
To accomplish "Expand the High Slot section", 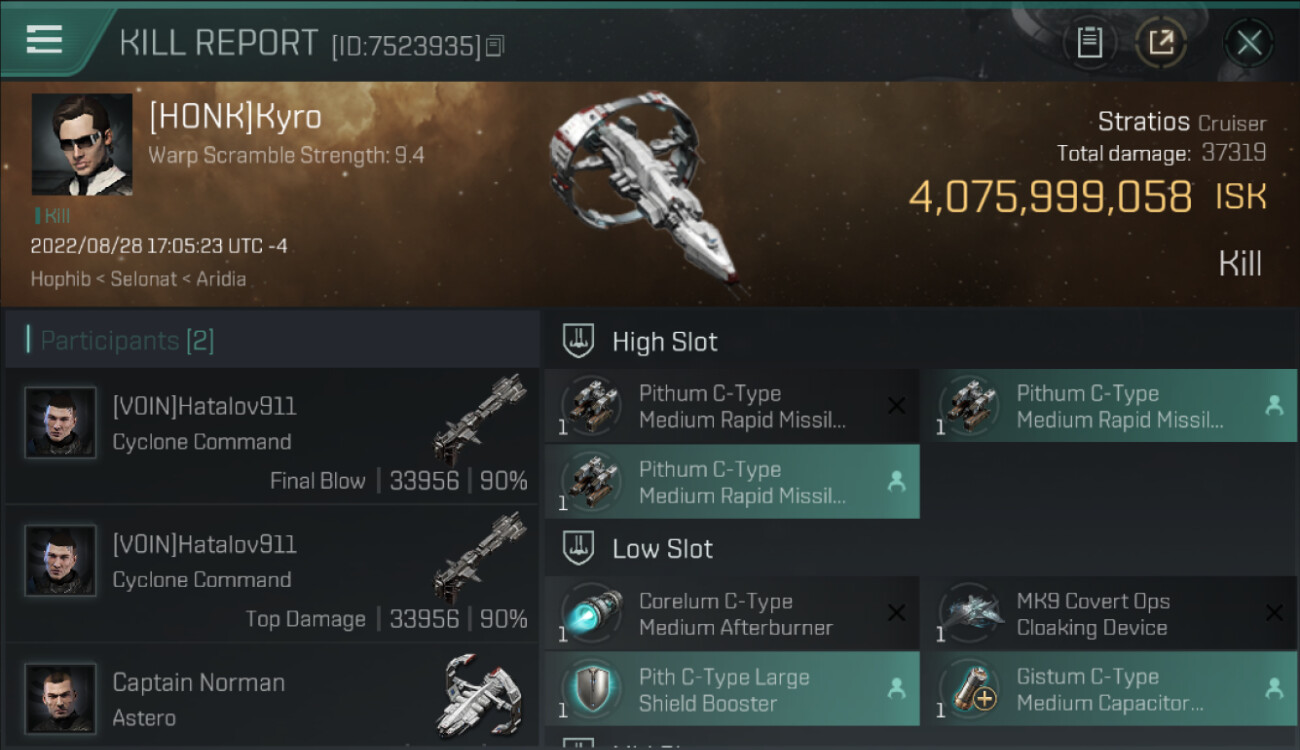I will (x=665, y=341).
